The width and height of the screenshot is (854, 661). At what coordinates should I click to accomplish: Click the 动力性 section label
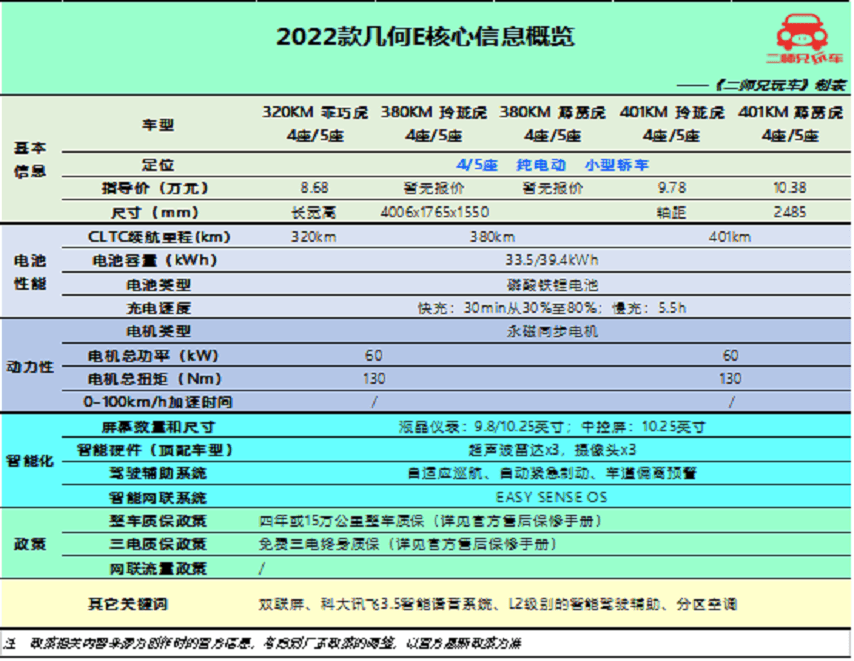click(30, 367)
